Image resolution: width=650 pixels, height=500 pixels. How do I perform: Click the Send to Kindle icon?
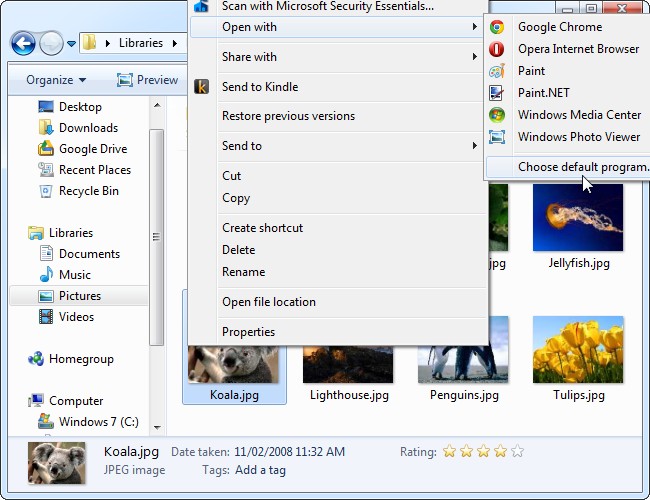[x=201, y=87]
